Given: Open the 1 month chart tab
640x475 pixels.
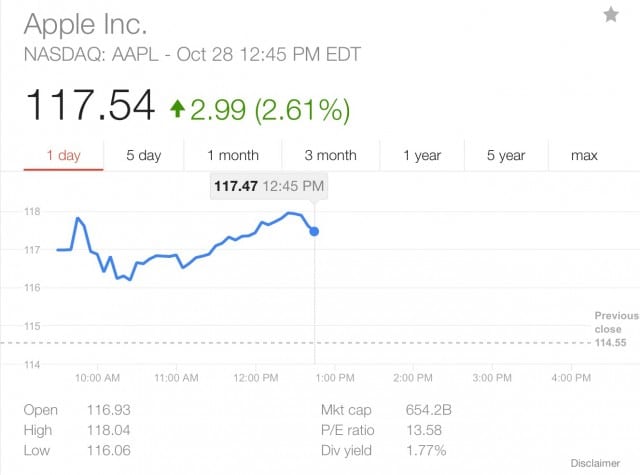Looking at the screenshot, I should pyautogui.click(x=233, y=155).
